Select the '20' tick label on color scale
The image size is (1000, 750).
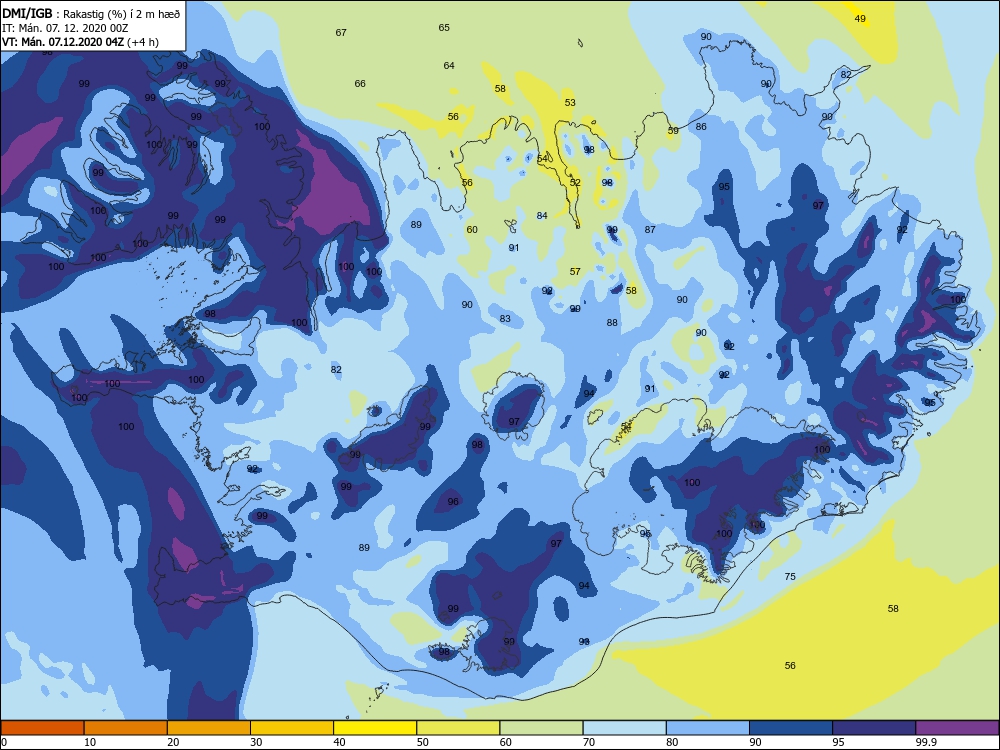coord(173,742)
